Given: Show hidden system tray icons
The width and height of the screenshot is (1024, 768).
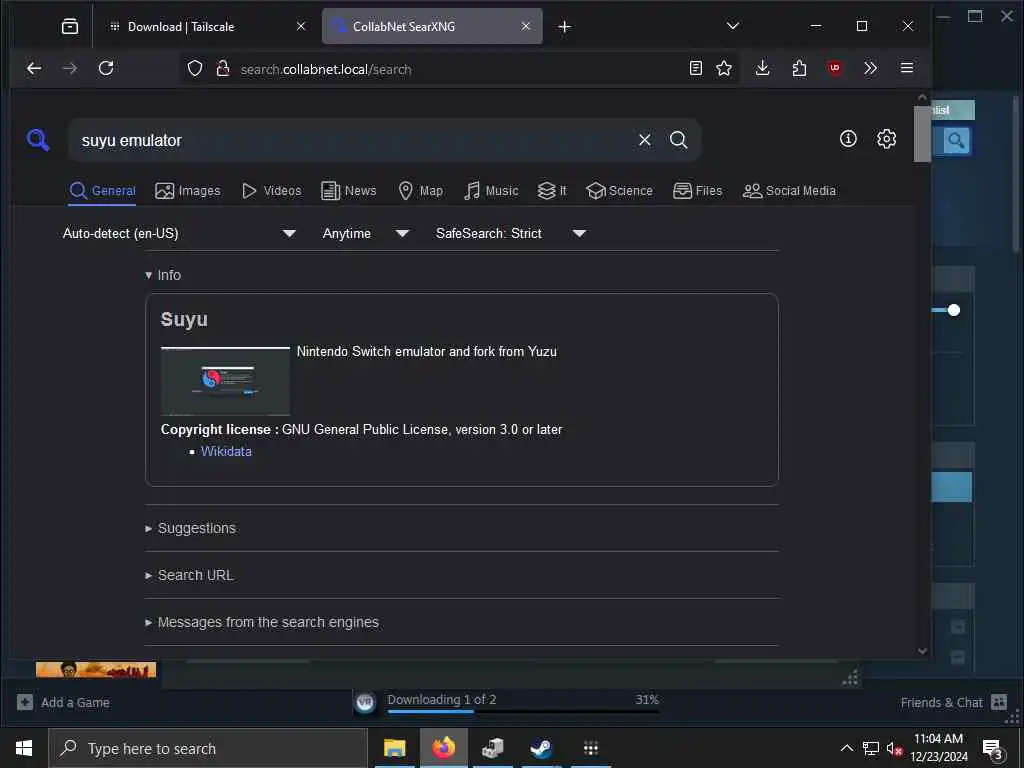Looking at the screenshot, I should (846, 748).
